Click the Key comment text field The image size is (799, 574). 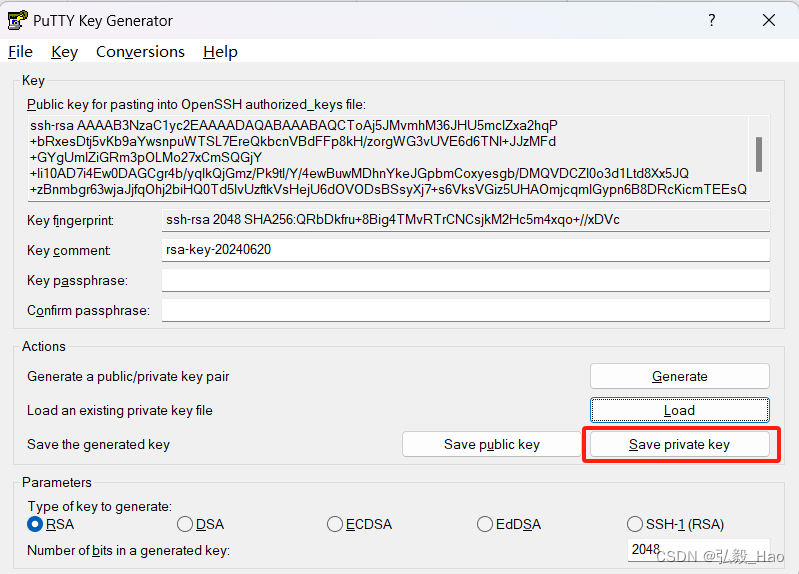(x=465, y=250)
